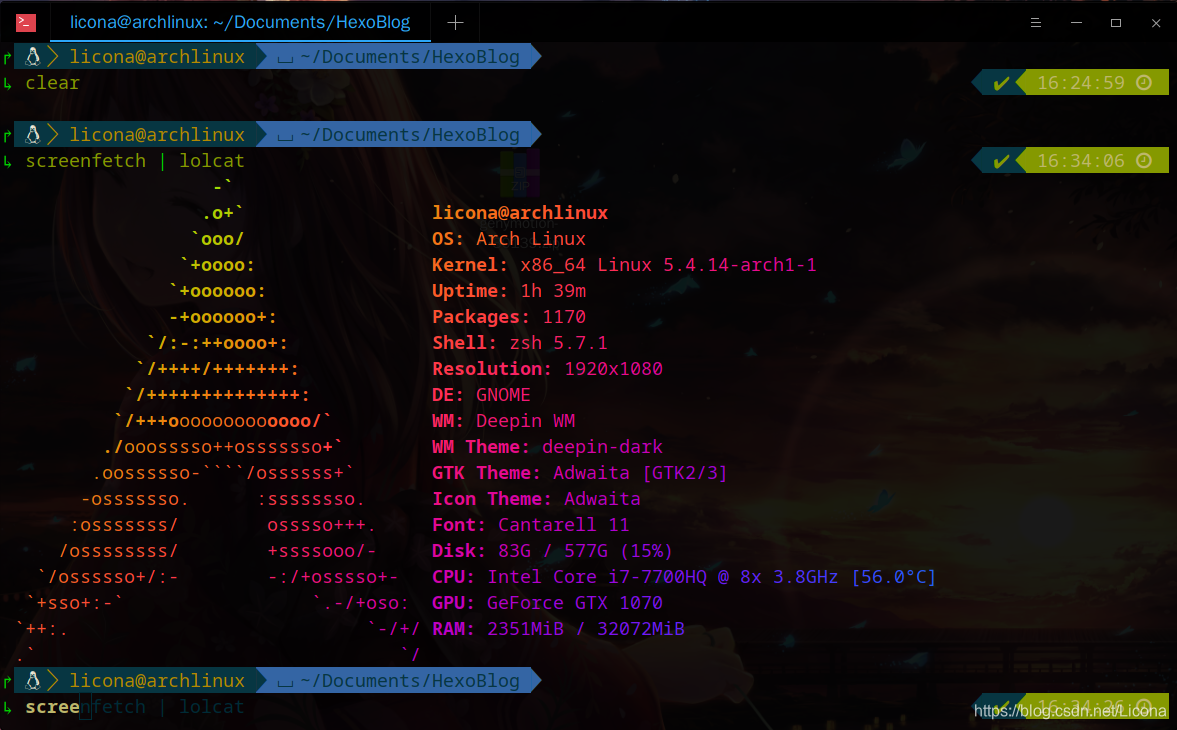Click the clock icon after 16:34:06
Screen dimensions: 1177x730
coord(1144,161)
